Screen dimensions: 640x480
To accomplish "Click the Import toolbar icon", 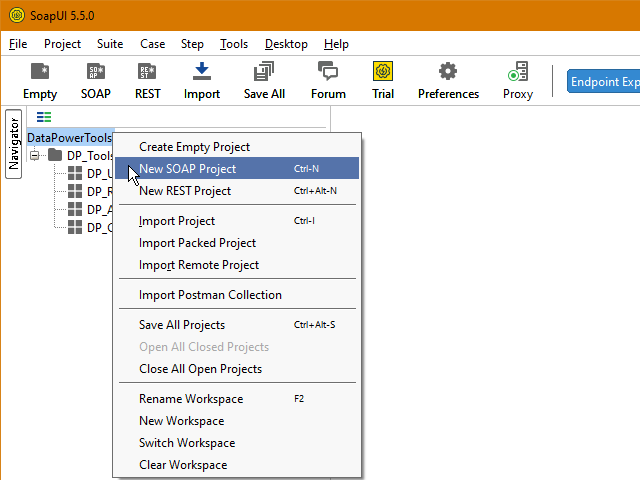I will [x=202, y=80].
